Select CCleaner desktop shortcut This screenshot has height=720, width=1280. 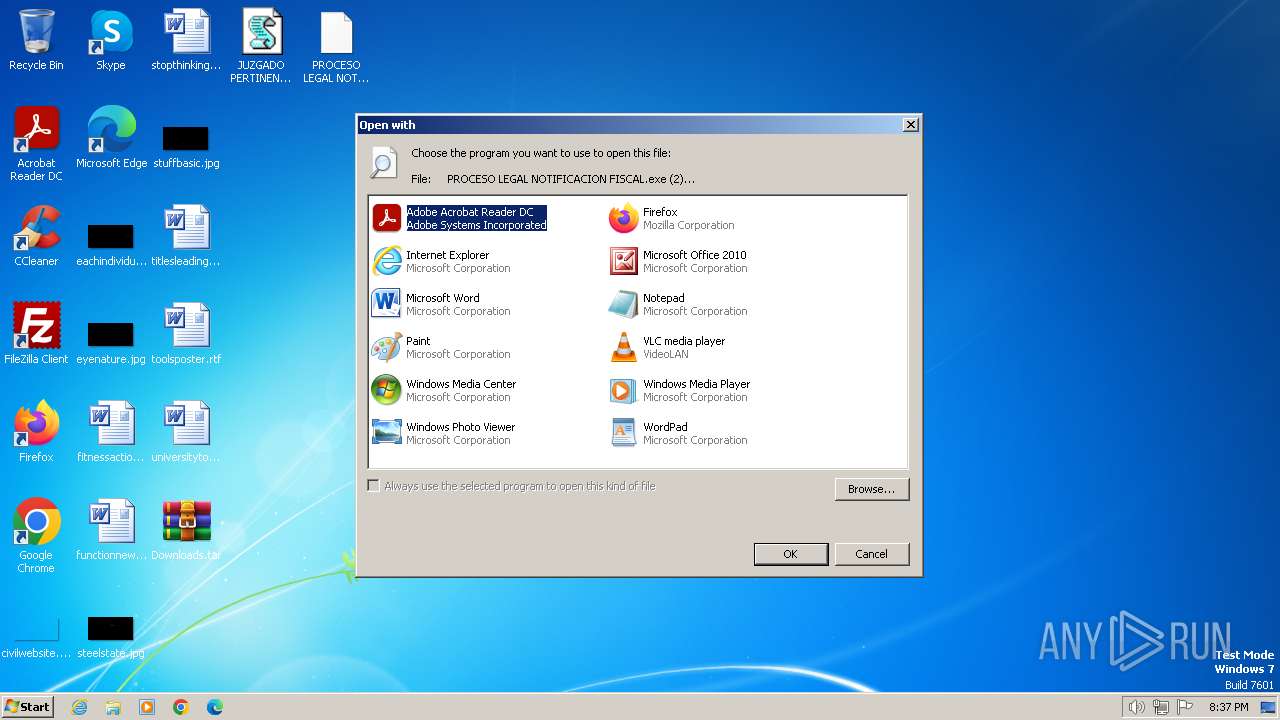click(36, 236)
